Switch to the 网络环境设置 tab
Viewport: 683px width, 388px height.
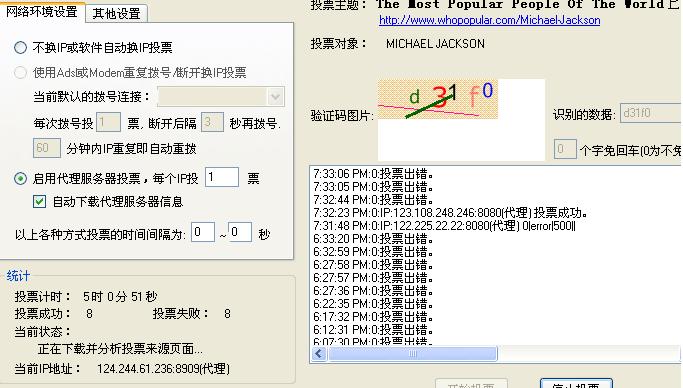click(x=42, y=11)
